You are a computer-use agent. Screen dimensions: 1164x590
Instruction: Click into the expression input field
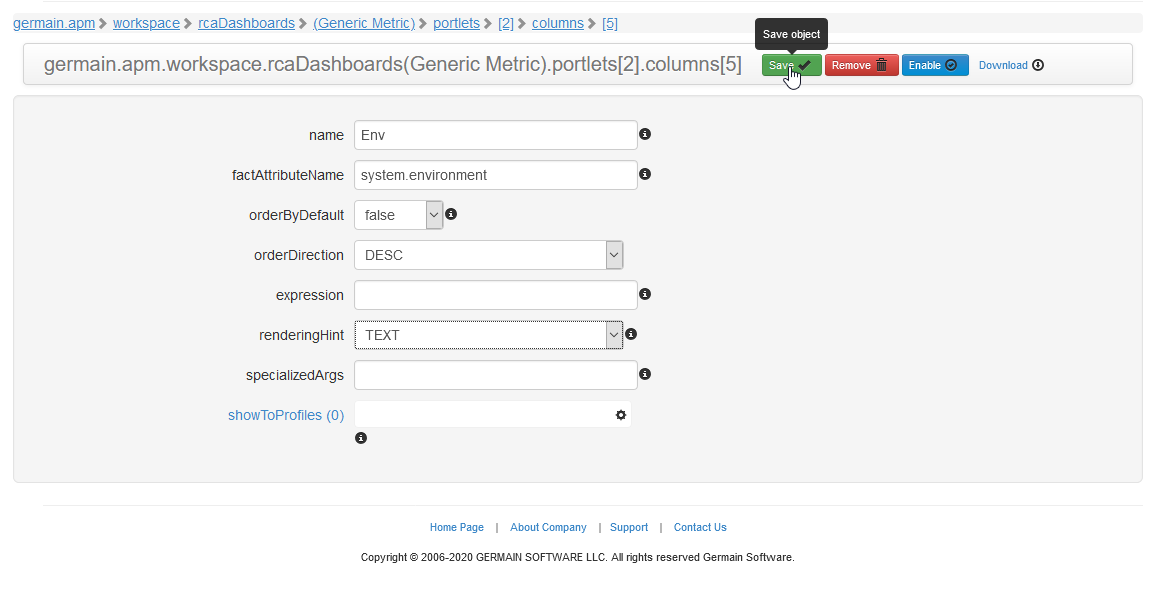click(x=495, y=295)
